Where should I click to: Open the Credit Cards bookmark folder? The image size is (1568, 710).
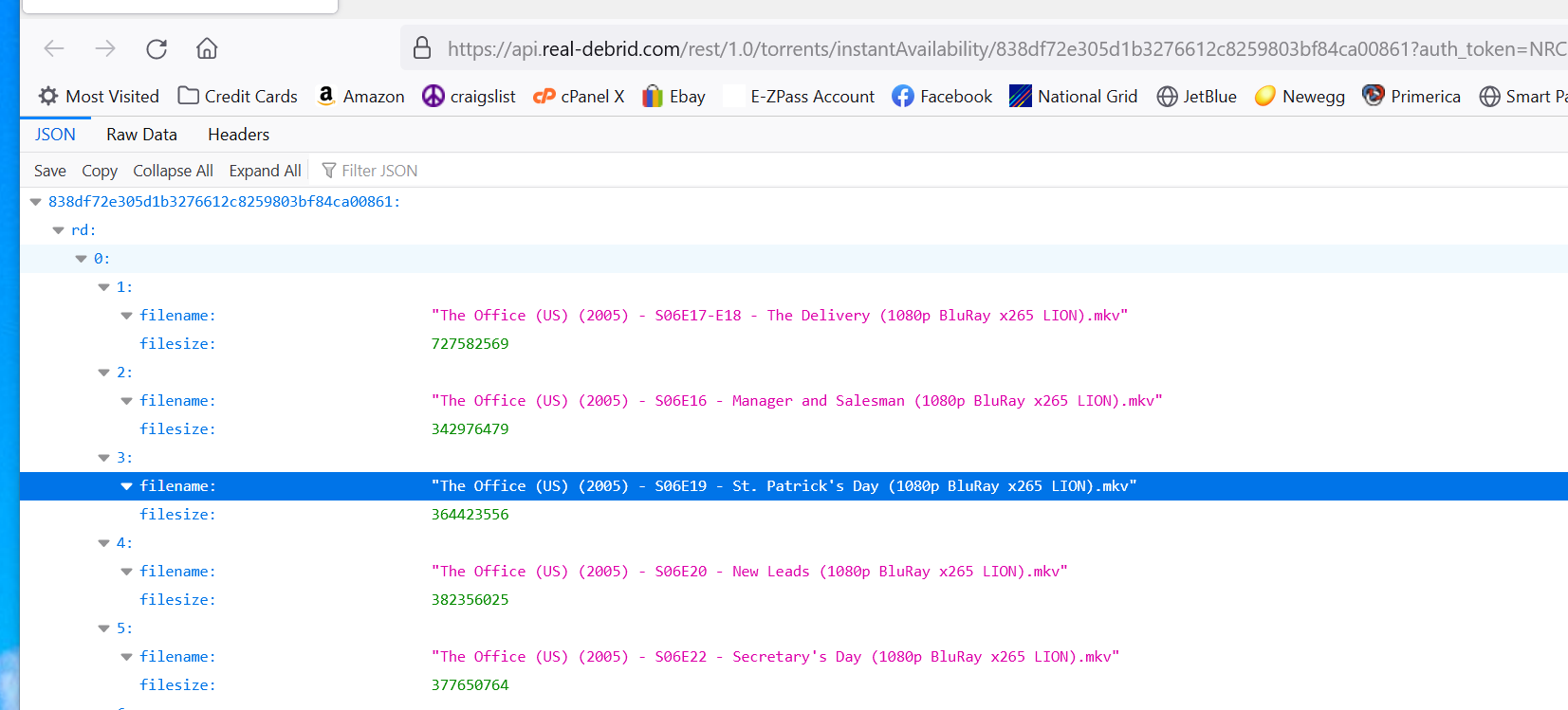point(238,96)
